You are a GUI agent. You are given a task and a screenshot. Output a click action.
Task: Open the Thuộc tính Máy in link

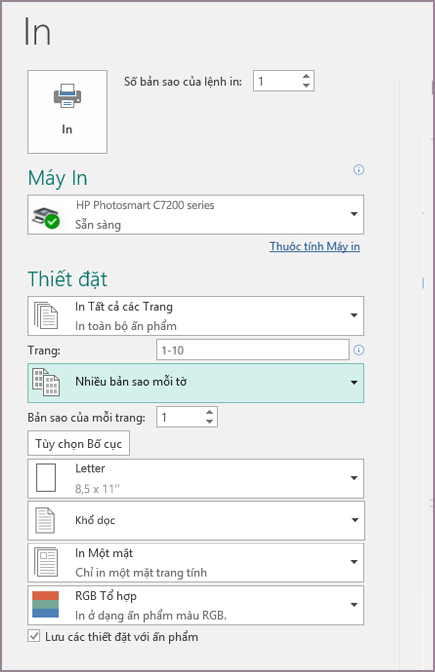[315, 246]
